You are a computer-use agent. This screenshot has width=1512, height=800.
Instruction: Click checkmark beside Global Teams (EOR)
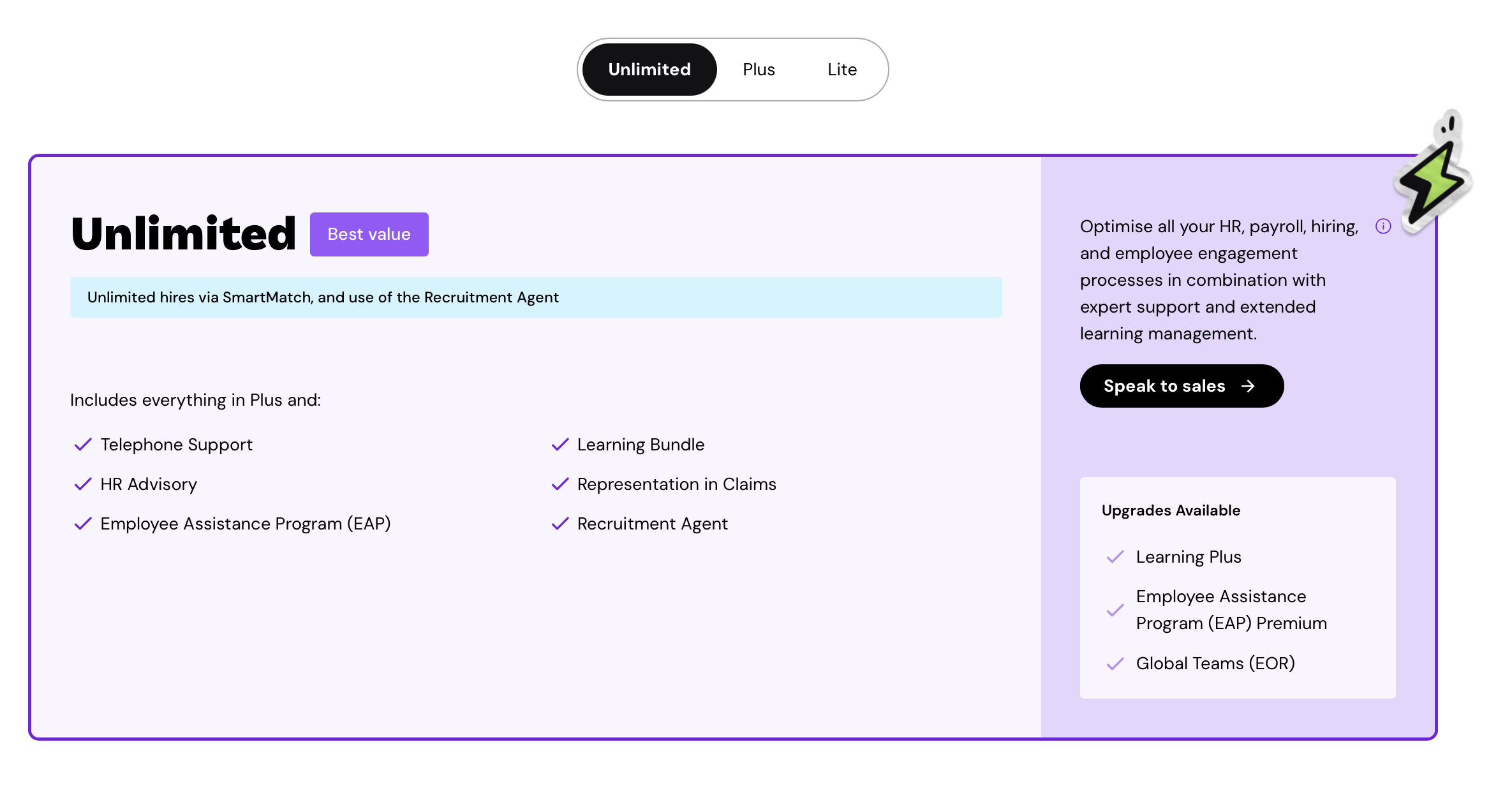[x=1115, y=664]
